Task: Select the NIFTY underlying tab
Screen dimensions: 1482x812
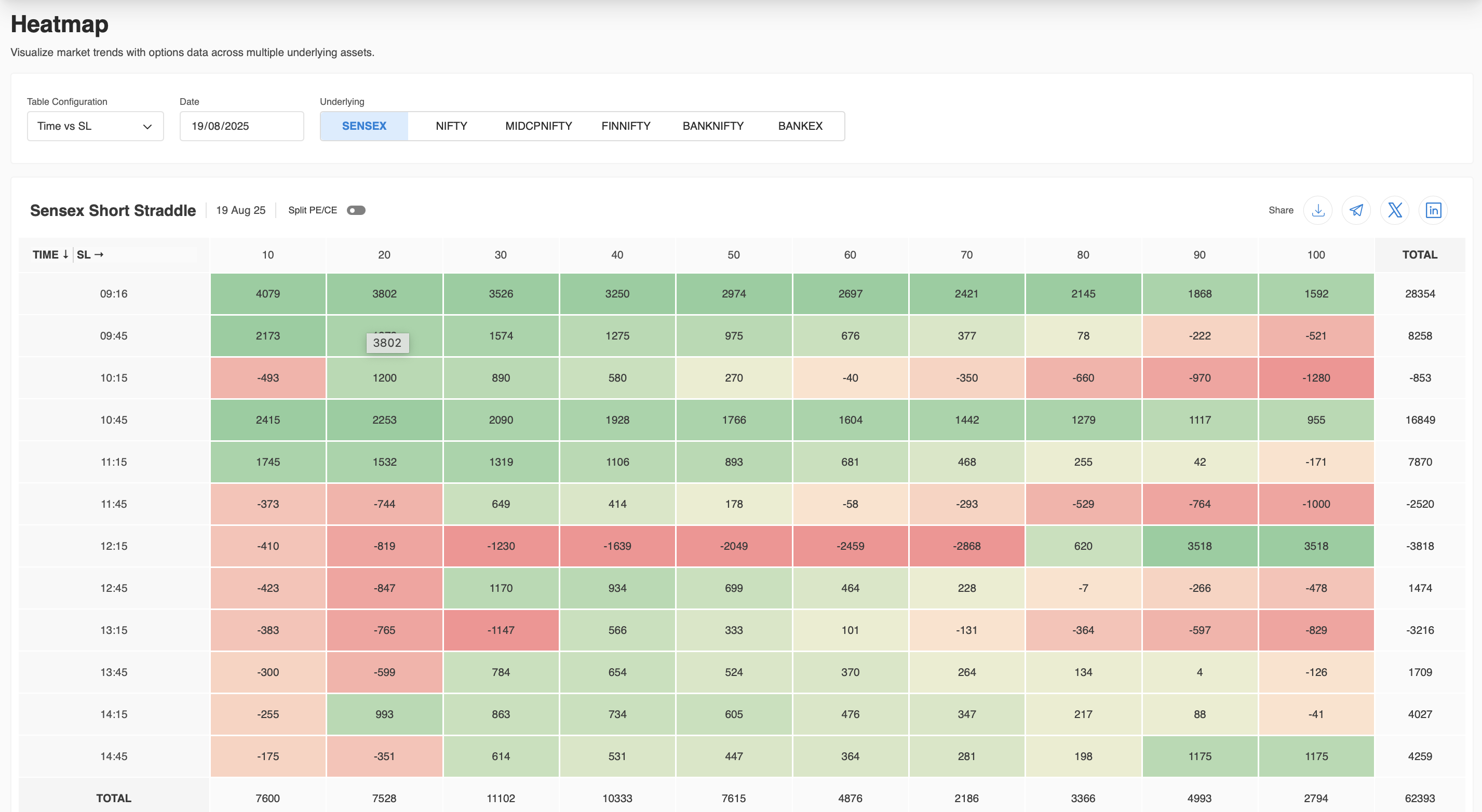Action: tap(451, 126)
